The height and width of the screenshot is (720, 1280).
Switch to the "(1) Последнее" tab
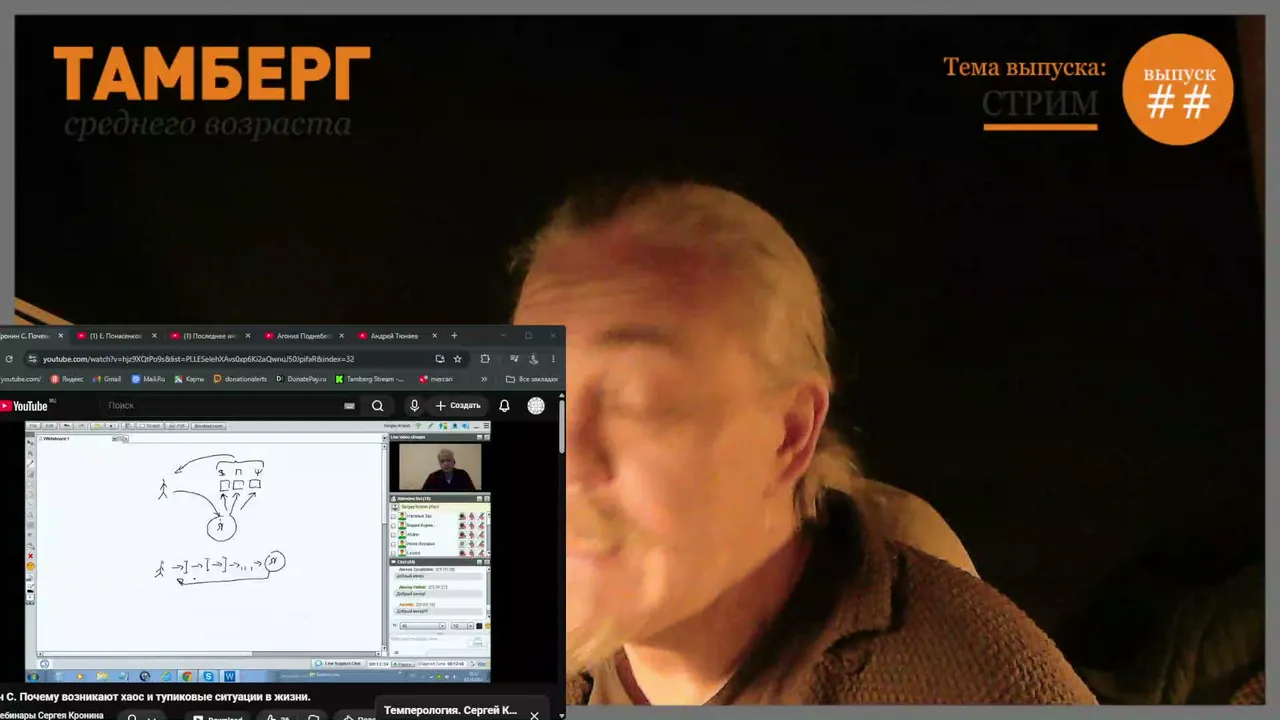[x=209, y=336]
